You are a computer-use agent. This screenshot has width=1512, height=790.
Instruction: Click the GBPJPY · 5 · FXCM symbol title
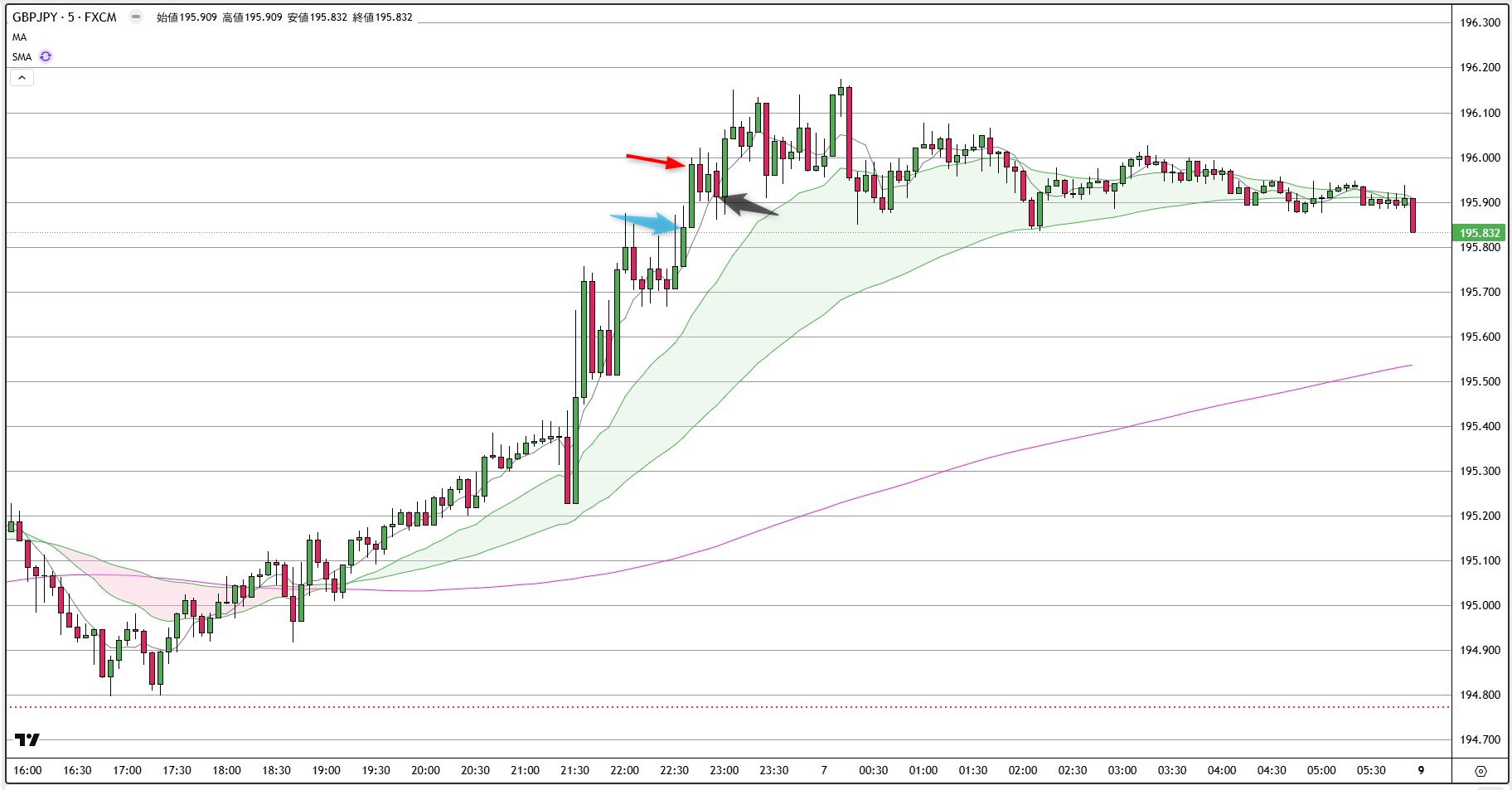(65, 17)
